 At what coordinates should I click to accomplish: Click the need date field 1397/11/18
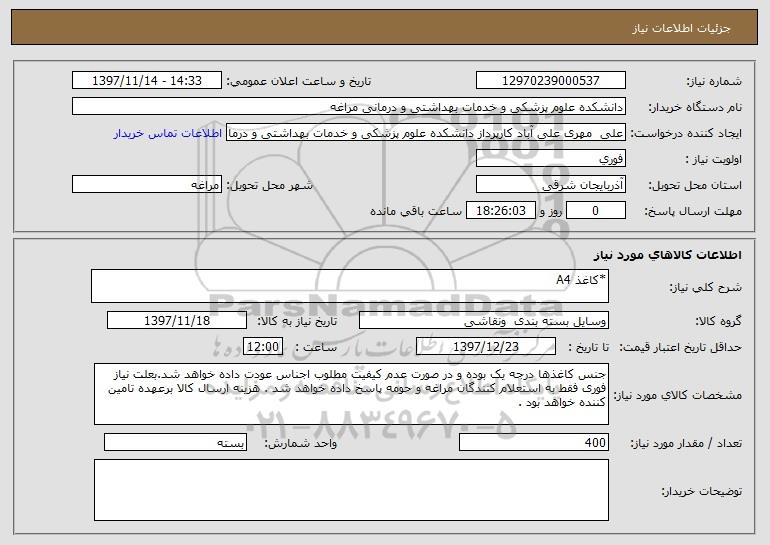click(x=177, y=321)
